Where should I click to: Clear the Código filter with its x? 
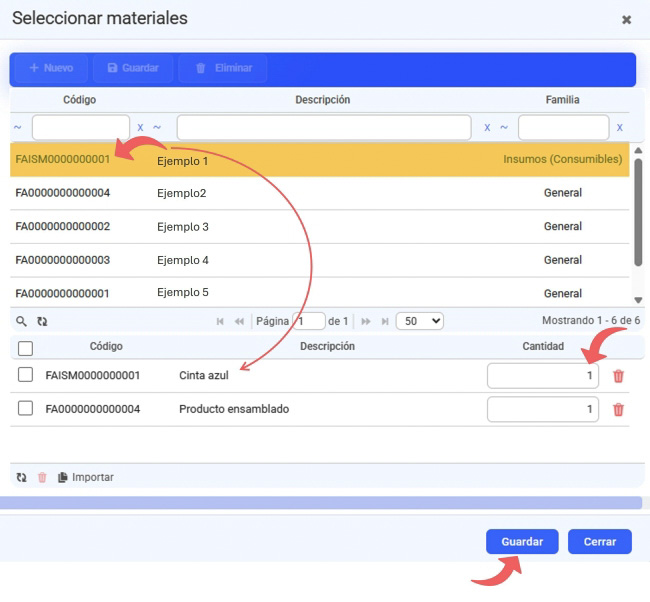pyautogui.click(x=140, y=128)
